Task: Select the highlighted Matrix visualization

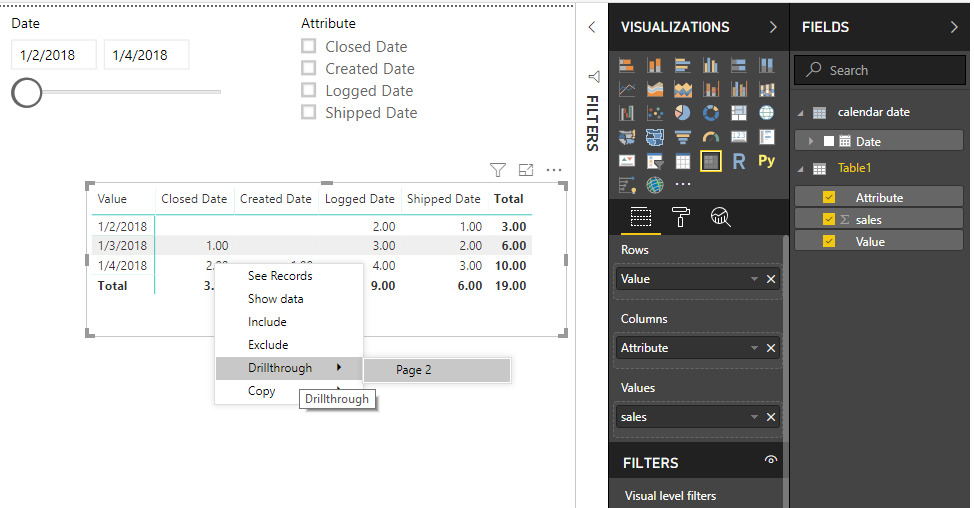Action: [711, 161]
